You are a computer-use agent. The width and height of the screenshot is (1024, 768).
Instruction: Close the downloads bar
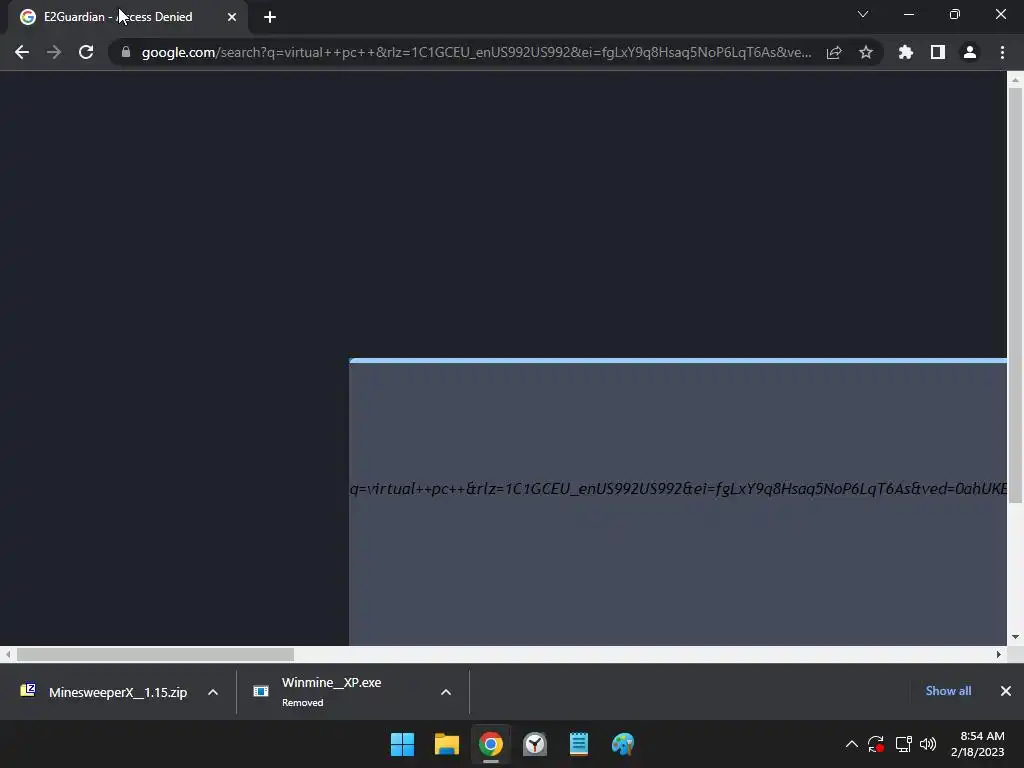(1006, 691)
